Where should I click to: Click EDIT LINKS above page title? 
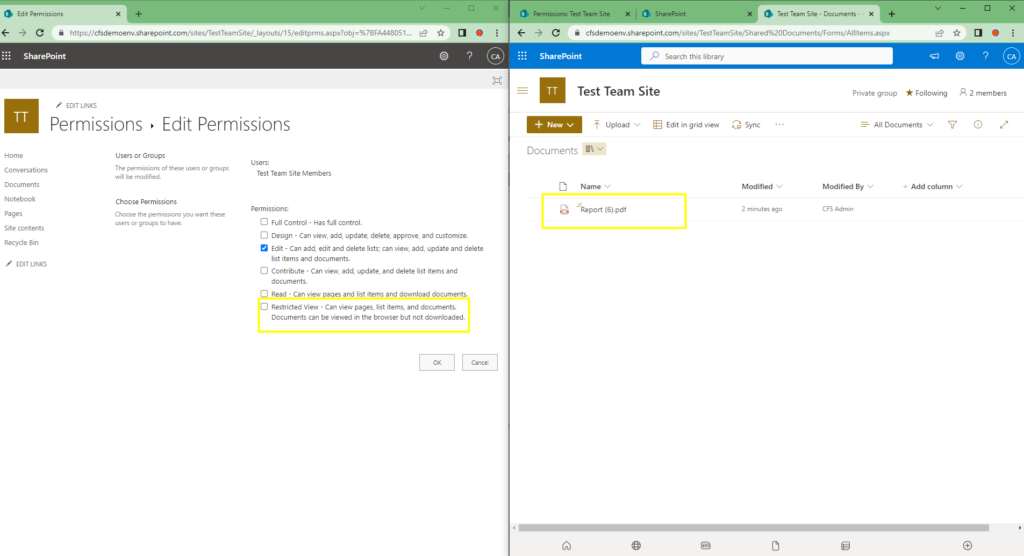click(76, 105)
